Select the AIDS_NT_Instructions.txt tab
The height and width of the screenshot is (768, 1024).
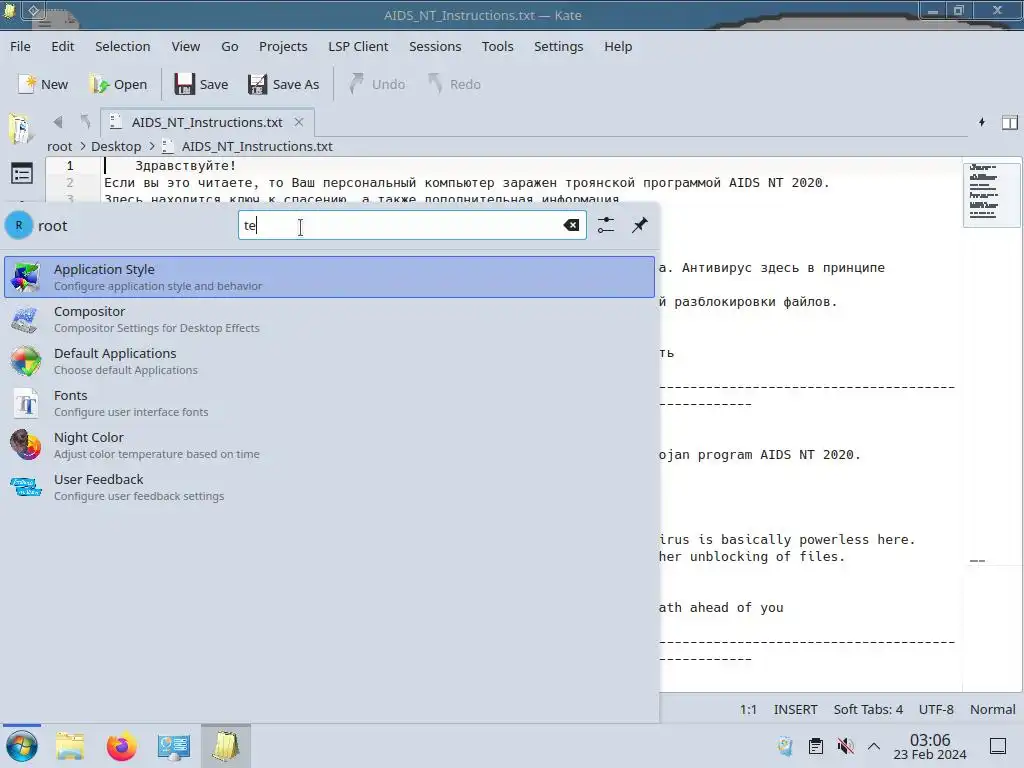(x=207, y=122)
